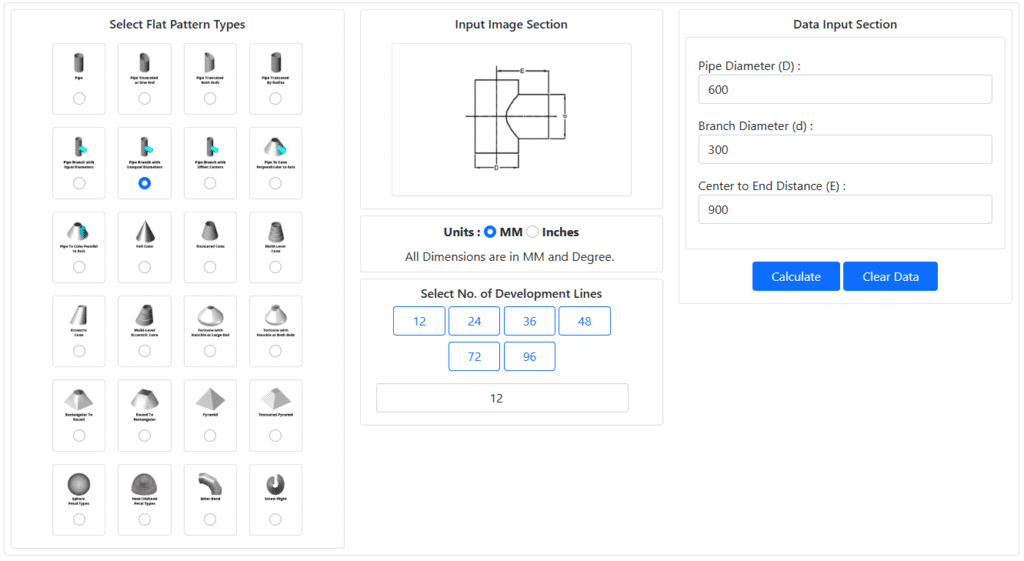
Task: Click the Calculate button
Action: [x=795, y=276]
